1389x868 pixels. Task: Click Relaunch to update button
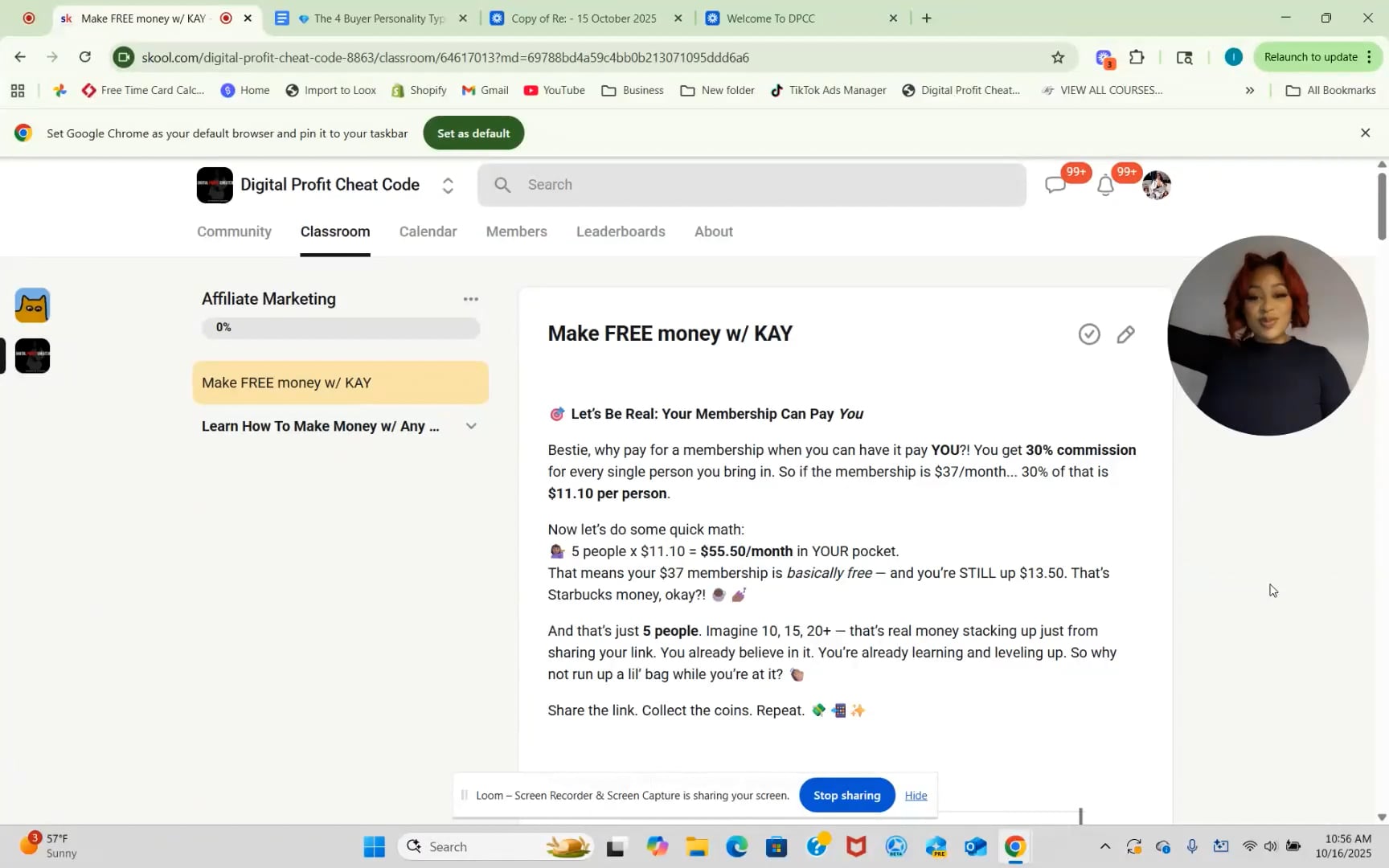(x=1318, y=57)
